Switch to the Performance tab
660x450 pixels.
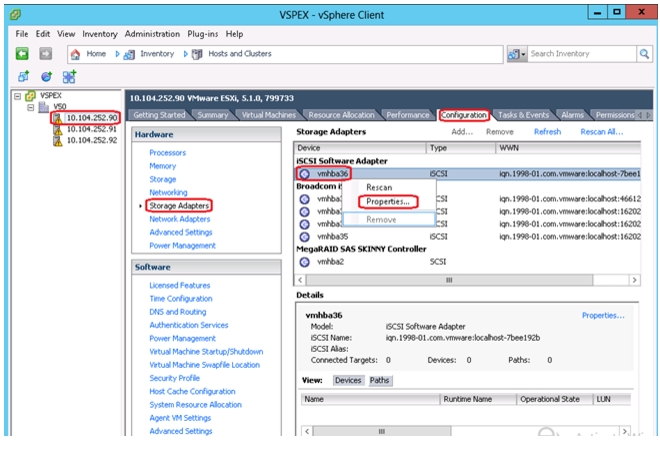(407, 115)
